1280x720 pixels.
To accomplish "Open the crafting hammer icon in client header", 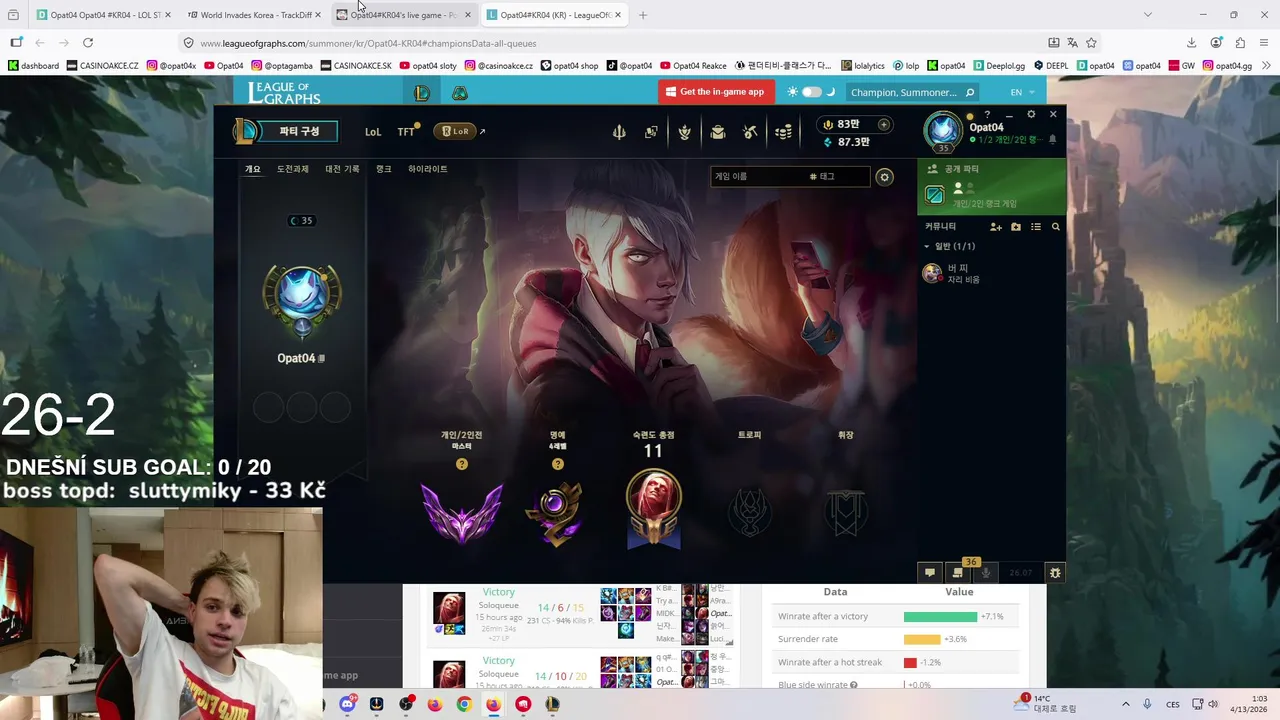I will 751,132.
